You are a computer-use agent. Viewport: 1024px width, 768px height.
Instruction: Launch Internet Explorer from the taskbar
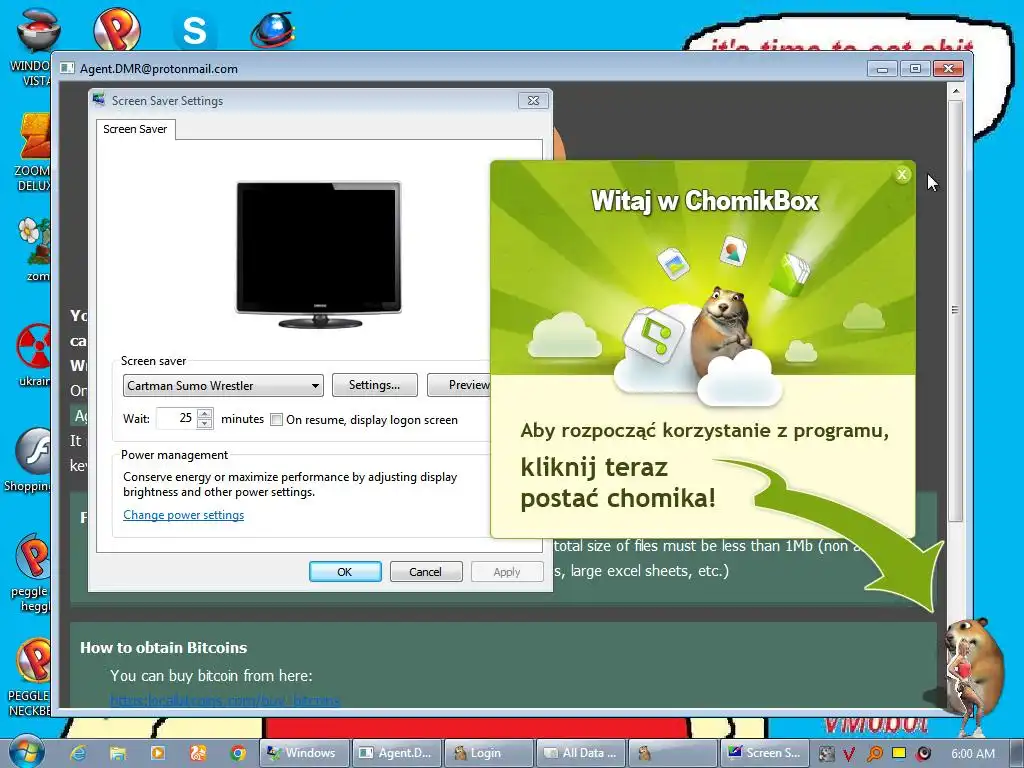point(78,753)
